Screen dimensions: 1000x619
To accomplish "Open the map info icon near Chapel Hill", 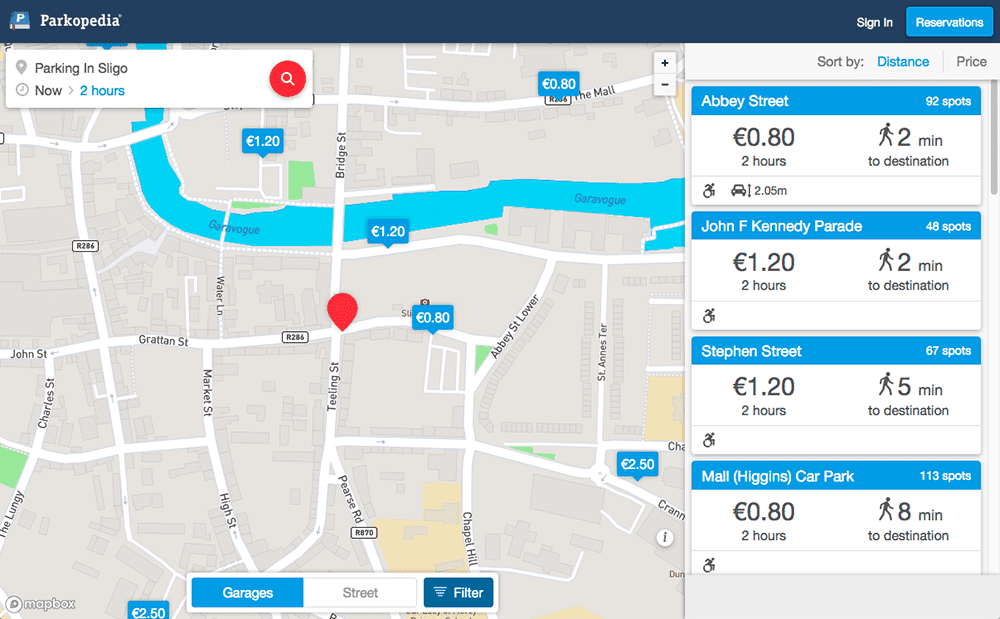I will coord(666,536).
